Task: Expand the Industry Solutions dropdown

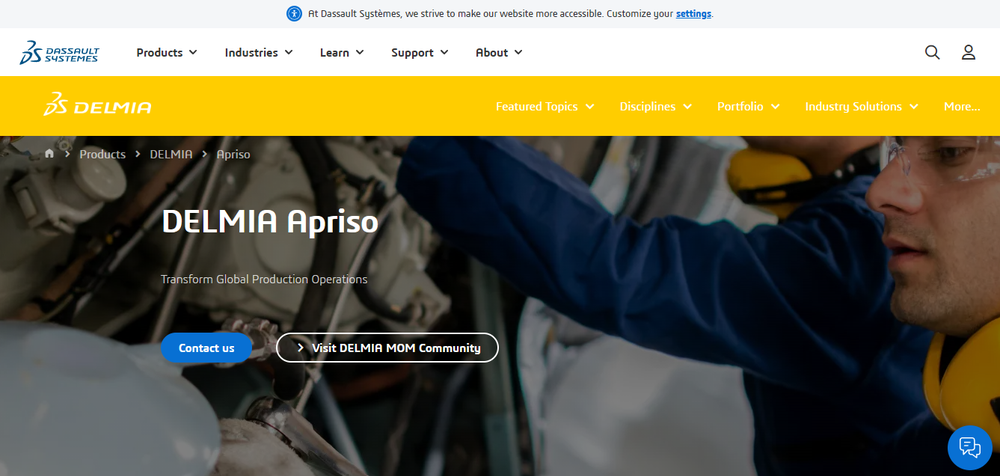Action: click(862, 107)
